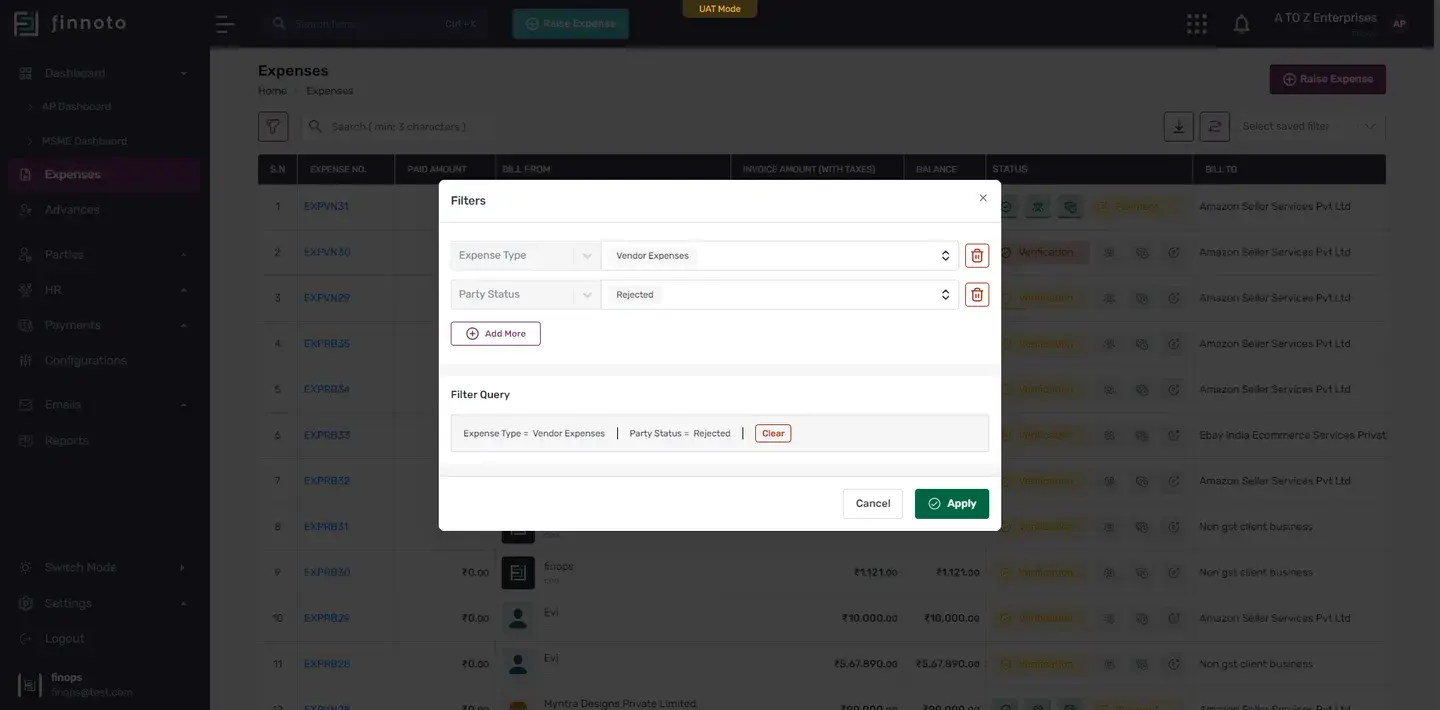The height and width of the screenshot is (710, 1440).
Task: Open expense EXPRB35 link
Action: point(327,344)
